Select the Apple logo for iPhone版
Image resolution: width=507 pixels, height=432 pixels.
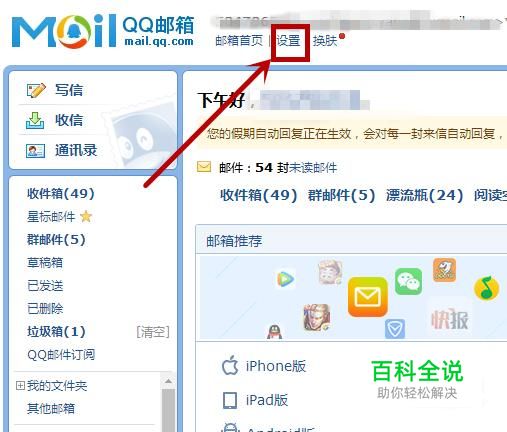[x=230, y=365]
